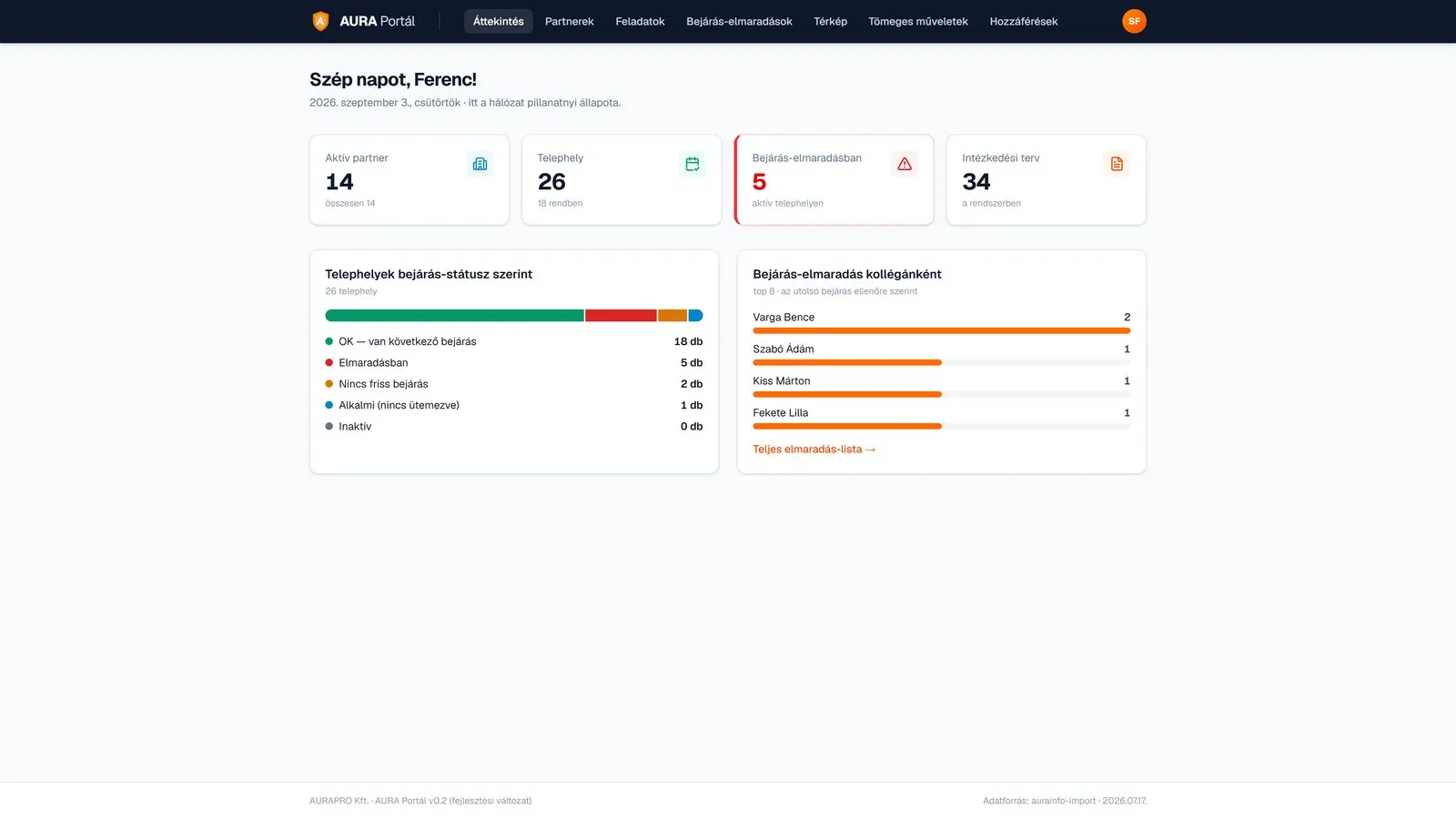Screen dimensions: 1456x819
Task: Click the green OK segment of status bar
Action: tap(454, 316)
